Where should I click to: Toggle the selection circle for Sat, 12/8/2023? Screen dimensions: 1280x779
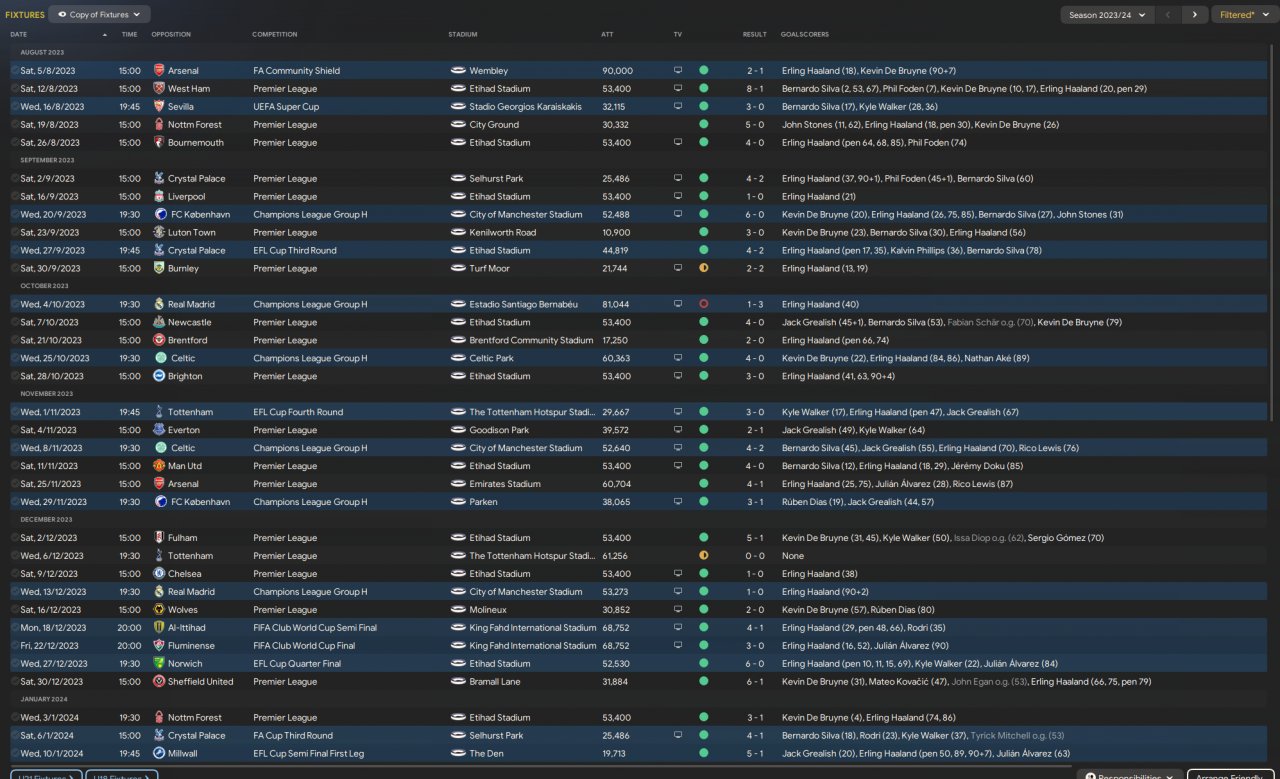[x=15, y=89]
